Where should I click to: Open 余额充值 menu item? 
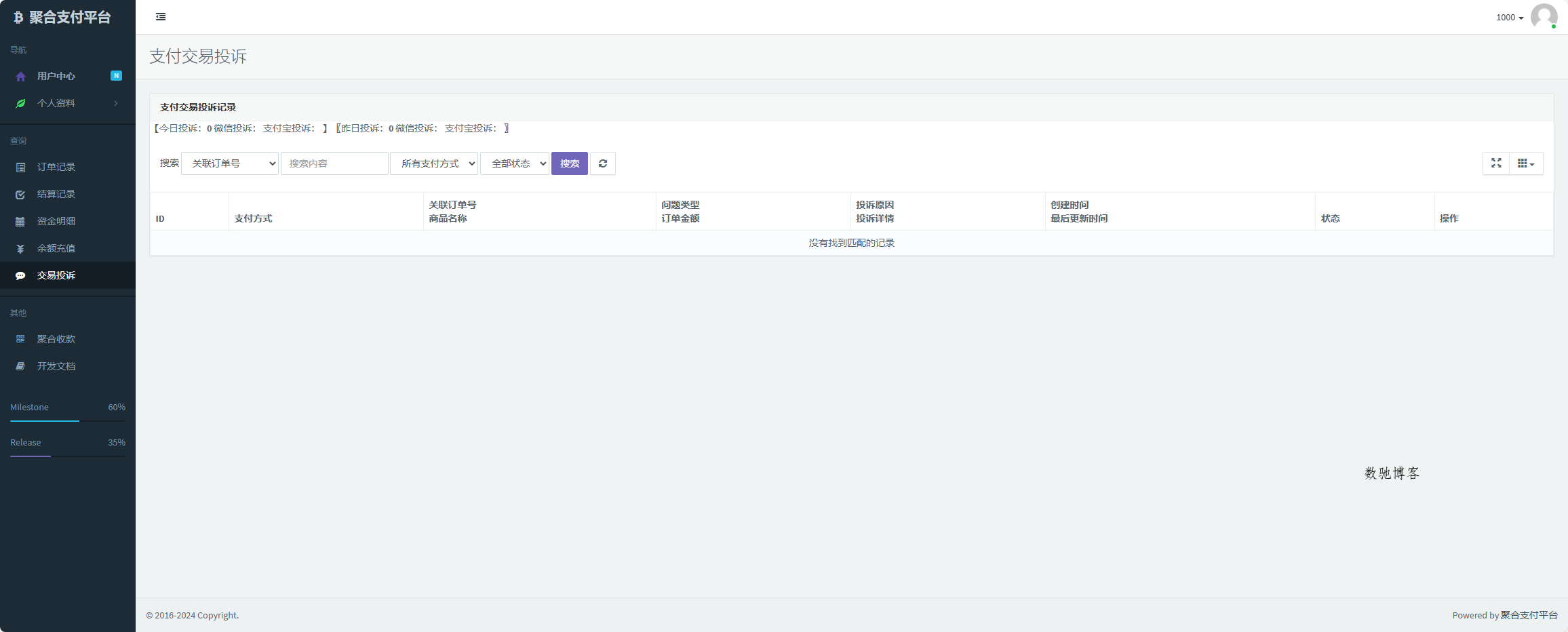(68, 248)
